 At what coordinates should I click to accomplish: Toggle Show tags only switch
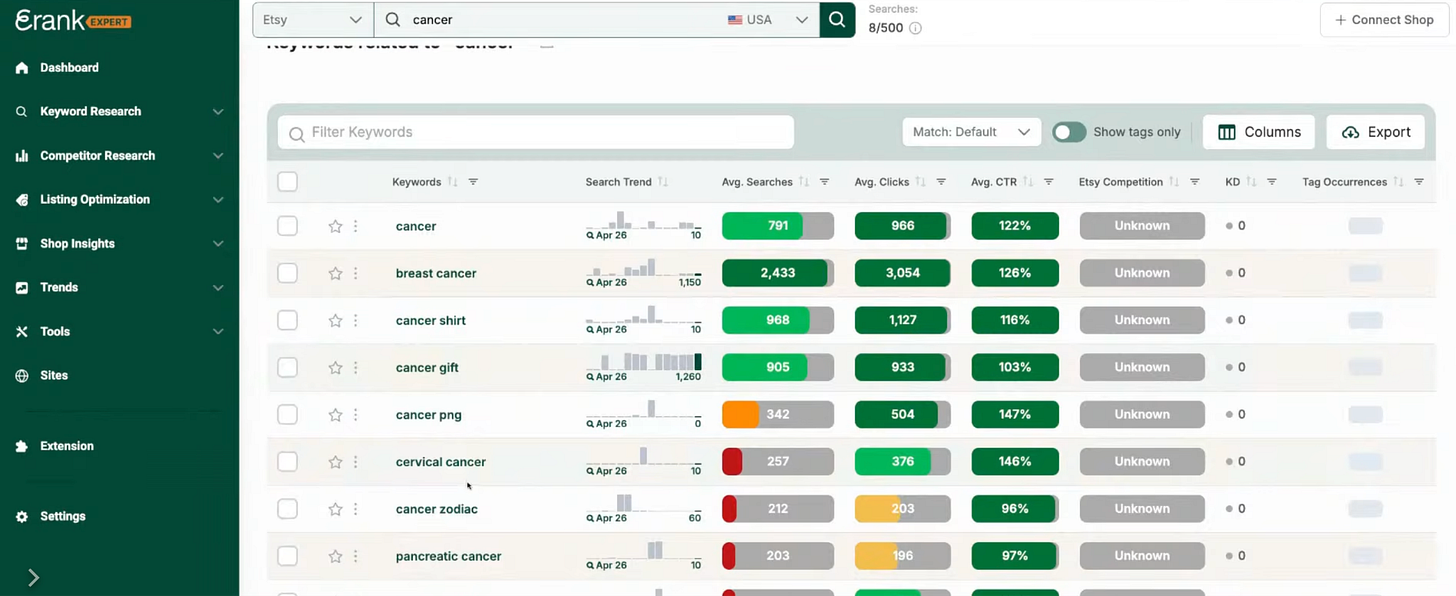1069,132
